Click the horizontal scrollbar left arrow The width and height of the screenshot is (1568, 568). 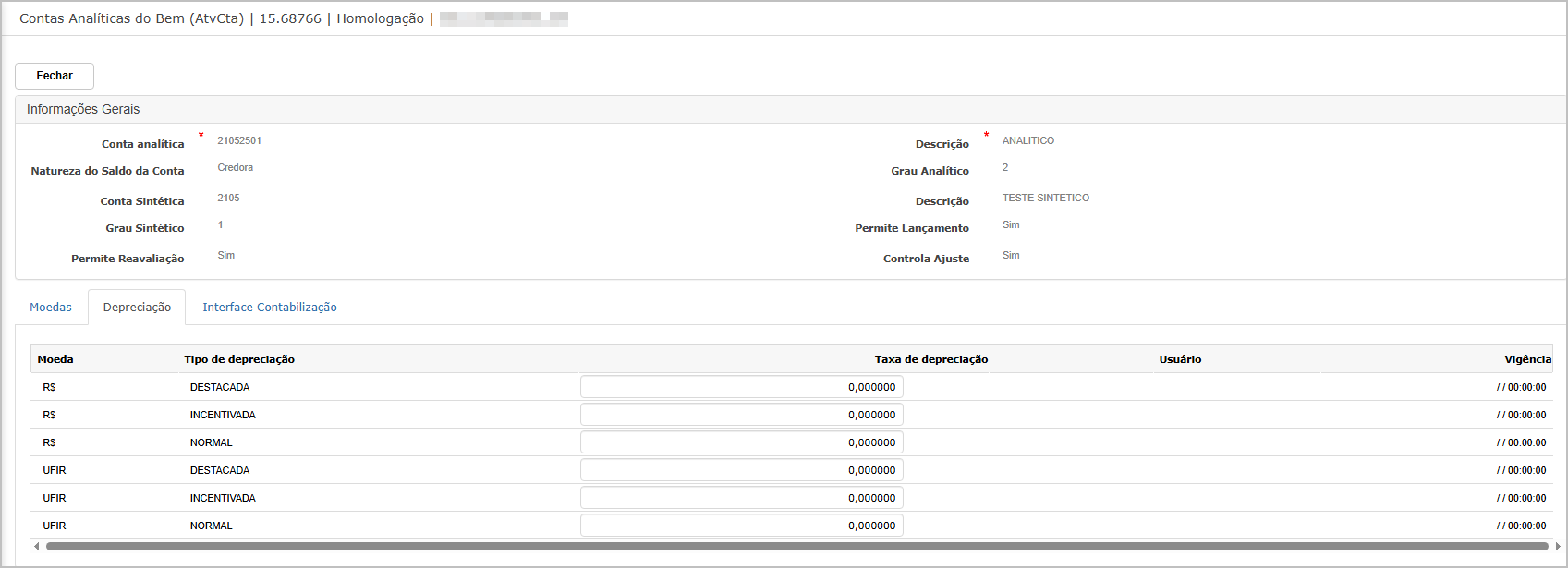37,547
